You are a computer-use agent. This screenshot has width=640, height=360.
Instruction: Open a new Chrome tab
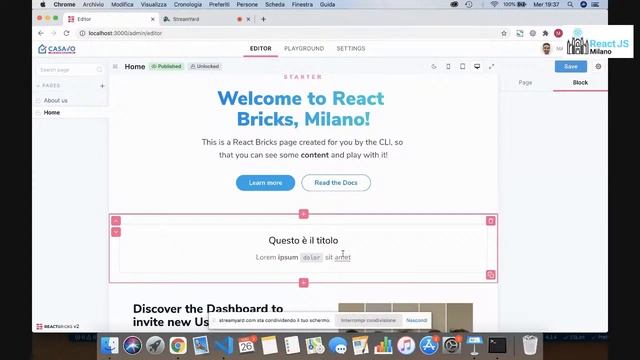pos(263,19)
